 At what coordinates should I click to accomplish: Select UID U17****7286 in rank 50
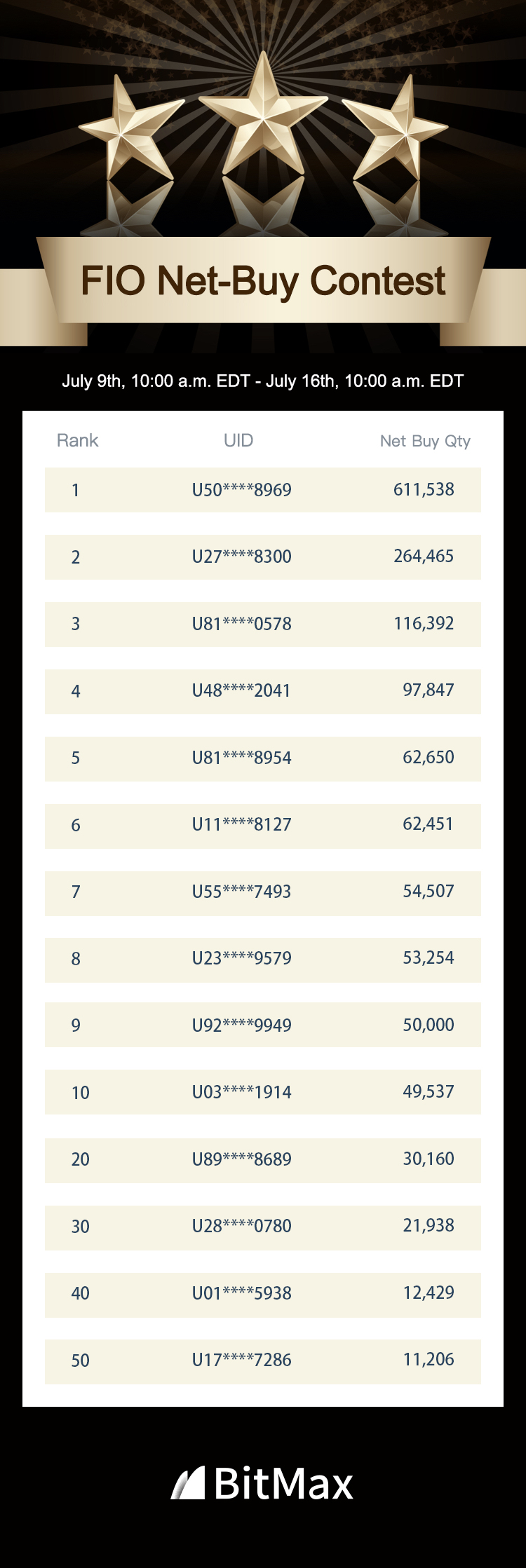242,1360
